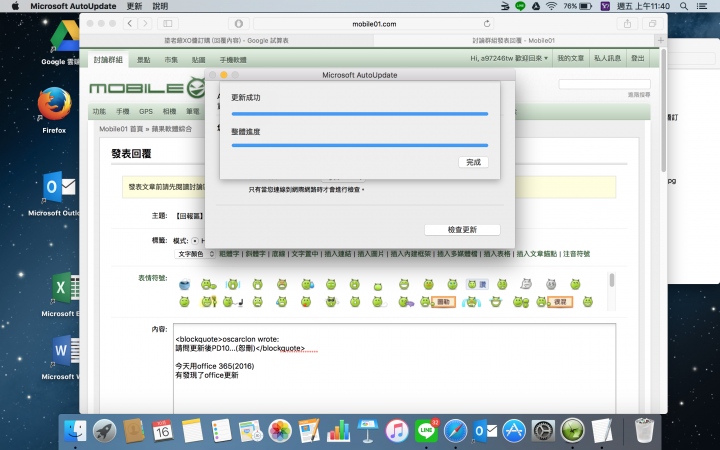Screen dimensions: 720x450
Task: Expand the Hi, a97246tw account menu
Action: pyautogui.click(x=509, y=58)
